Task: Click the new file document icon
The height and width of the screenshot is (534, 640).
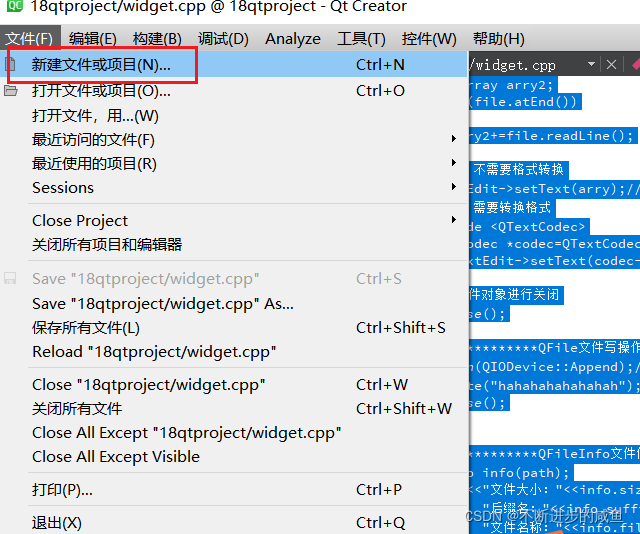Action: (x=11, y=64)
